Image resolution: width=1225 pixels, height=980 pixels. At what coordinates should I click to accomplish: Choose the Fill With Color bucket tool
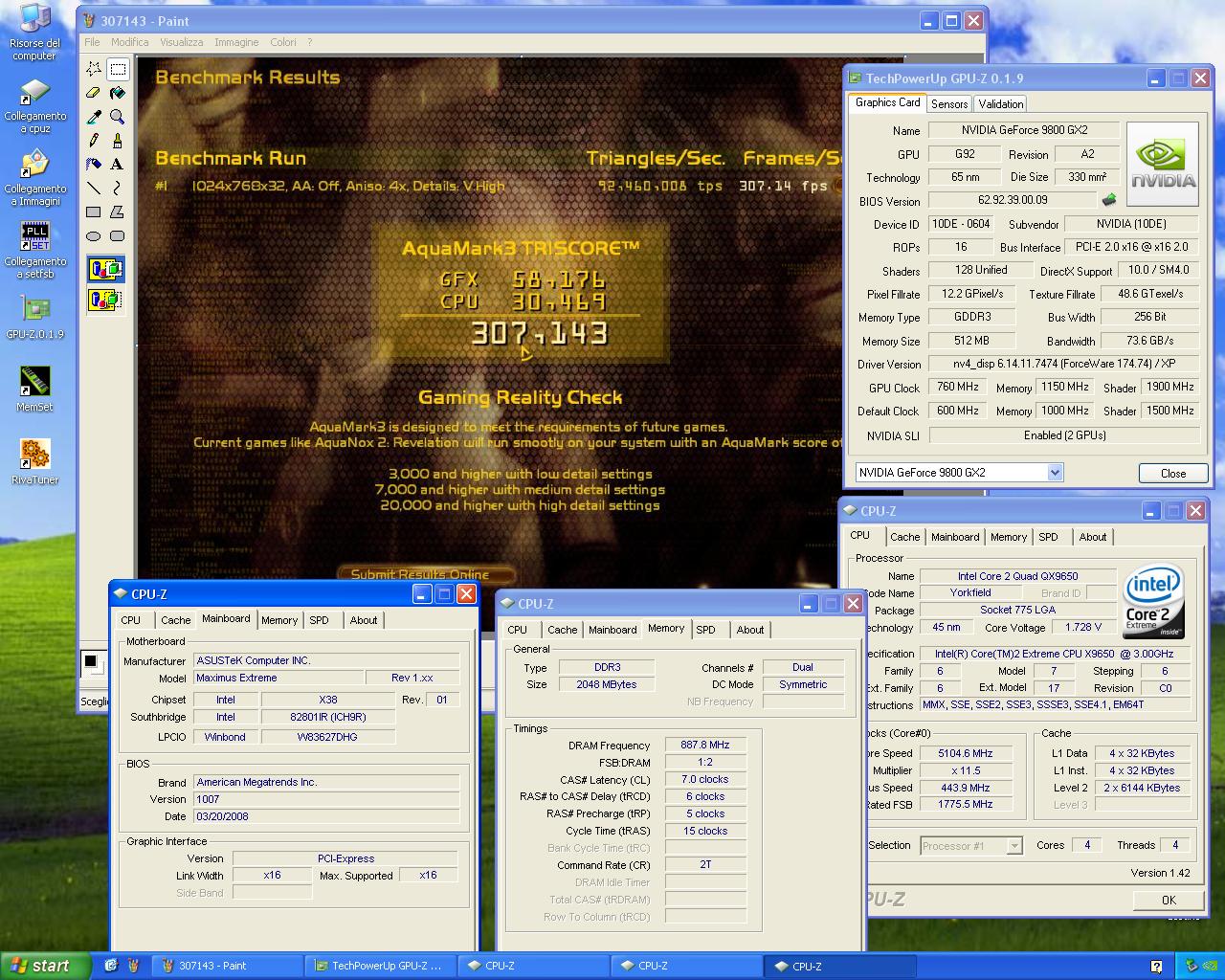pos(118,93)
